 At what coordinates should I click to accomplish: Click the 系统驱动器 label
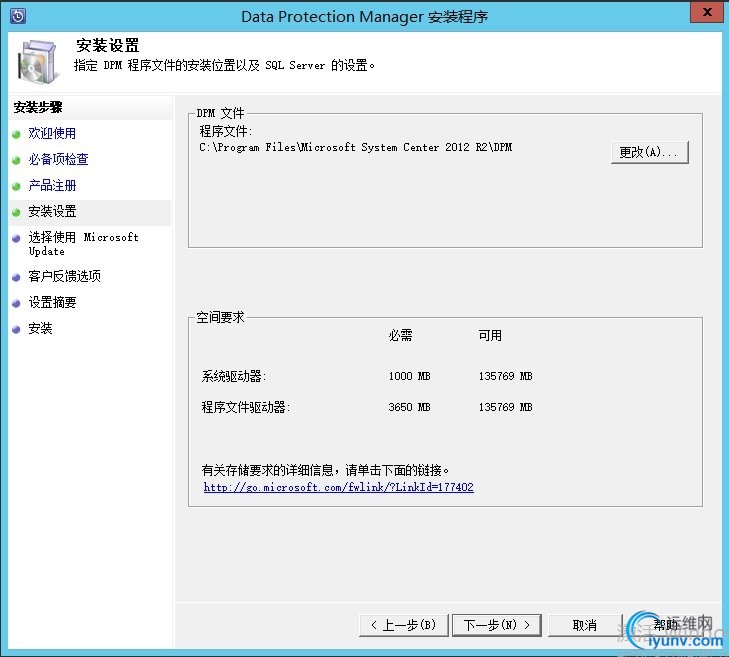click(234, 376)
